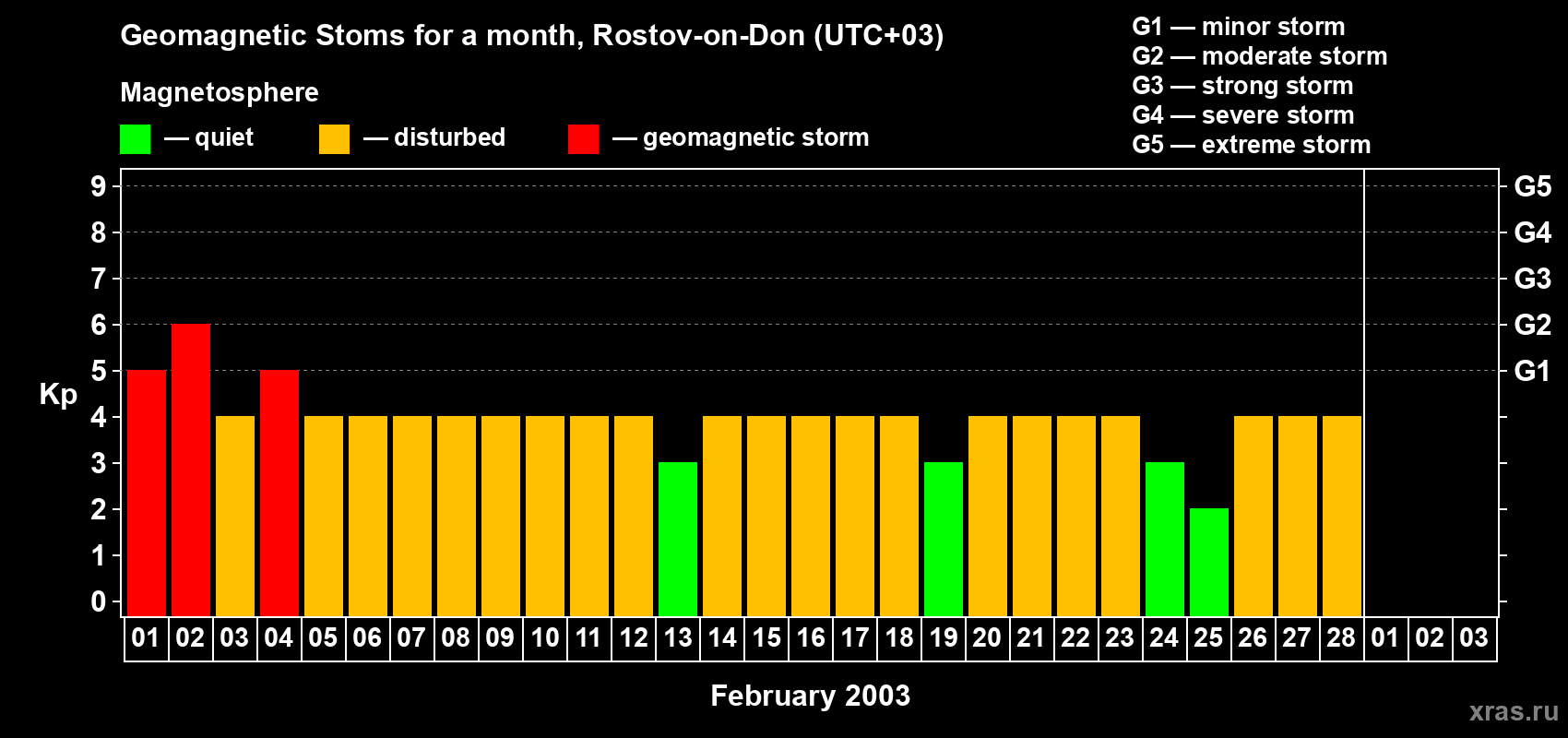Click the red geomagnetic storm legend swatch
This screenshot has width=1568, height=738.
click(x=583, y=139)
